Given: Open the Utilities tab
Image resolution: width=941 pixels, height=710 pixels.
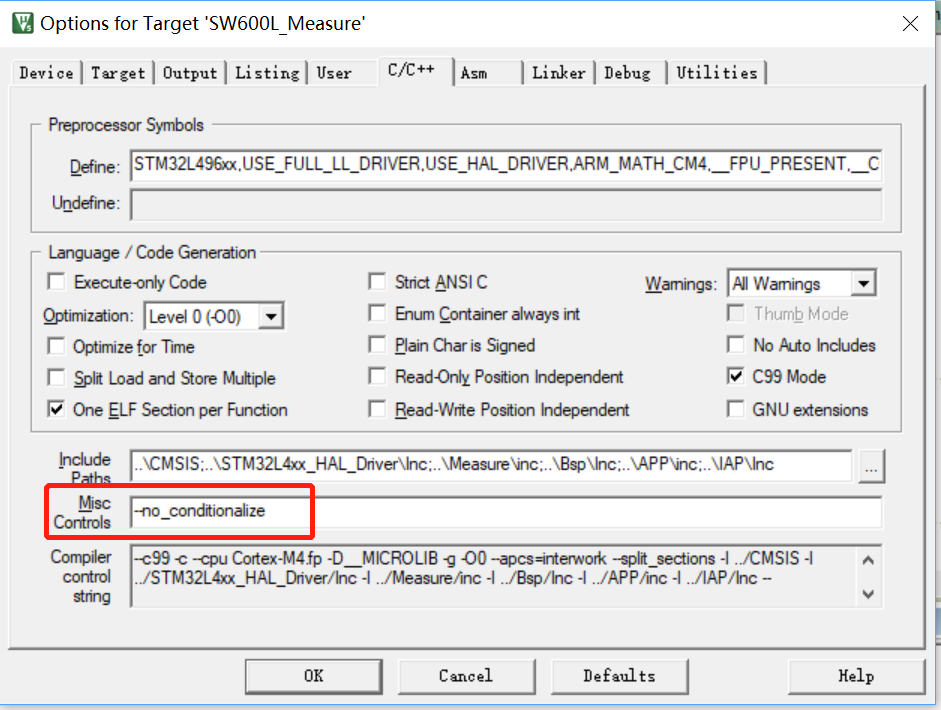Looking at the screenshot, I should 717,73.
